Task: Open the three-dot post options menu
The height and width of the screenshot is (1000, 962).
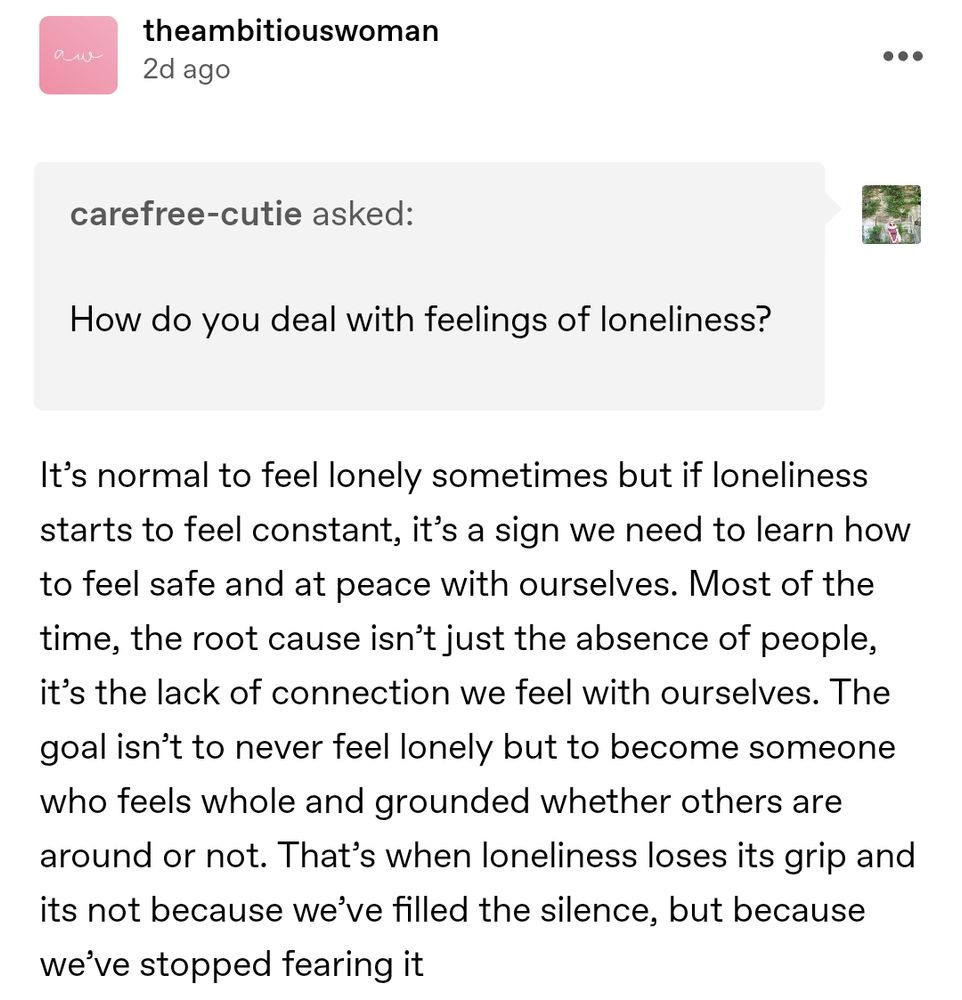Action: 903,56
